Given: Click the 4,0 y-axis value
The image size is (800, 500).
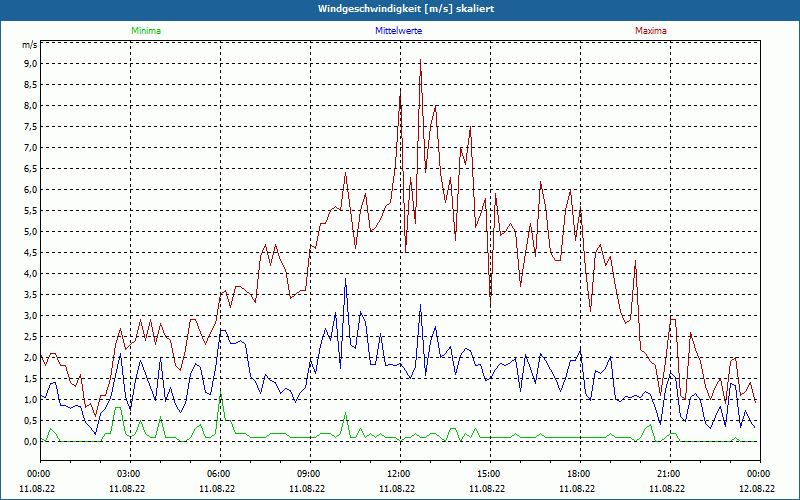Looking at the screenshot, I should 30,273.
